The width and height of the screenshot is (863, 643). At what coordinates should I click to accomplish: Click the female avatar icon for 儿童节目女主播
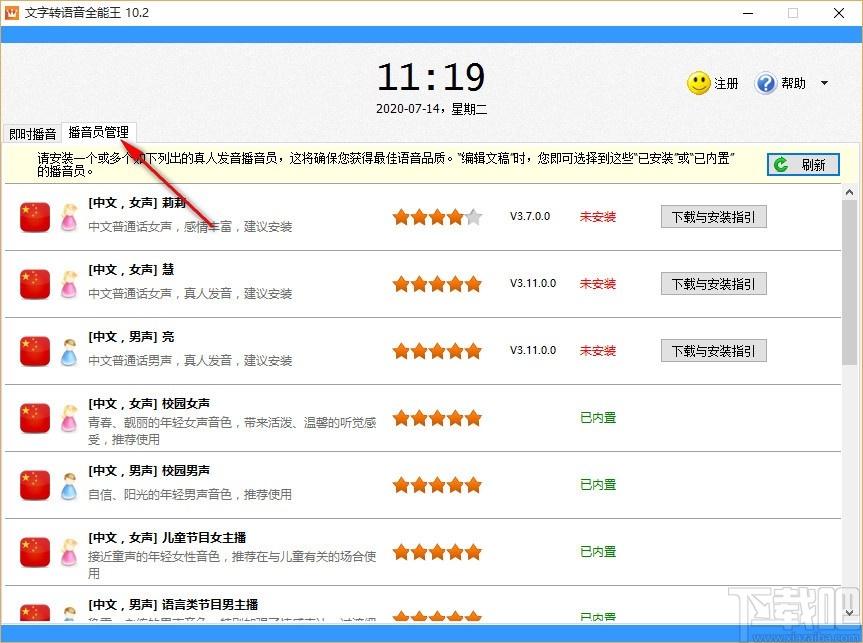(69, 552)
